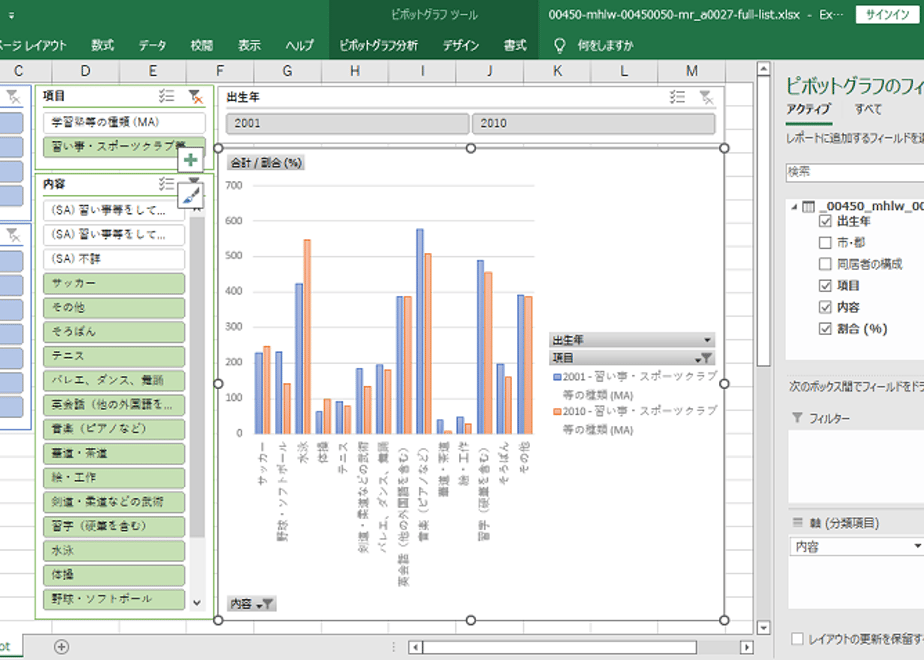The height and width of the screenshot is (660, 924).
Task: Click the lightbulb Tell Me icon
Action: pos(560,45)
